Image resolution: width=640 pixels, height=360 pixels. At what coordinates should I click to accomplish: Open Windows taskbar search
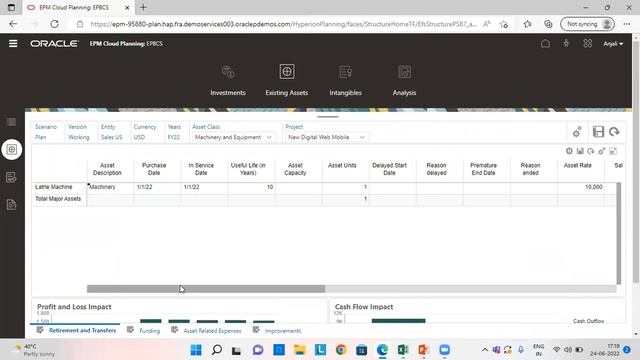(217, 350)
